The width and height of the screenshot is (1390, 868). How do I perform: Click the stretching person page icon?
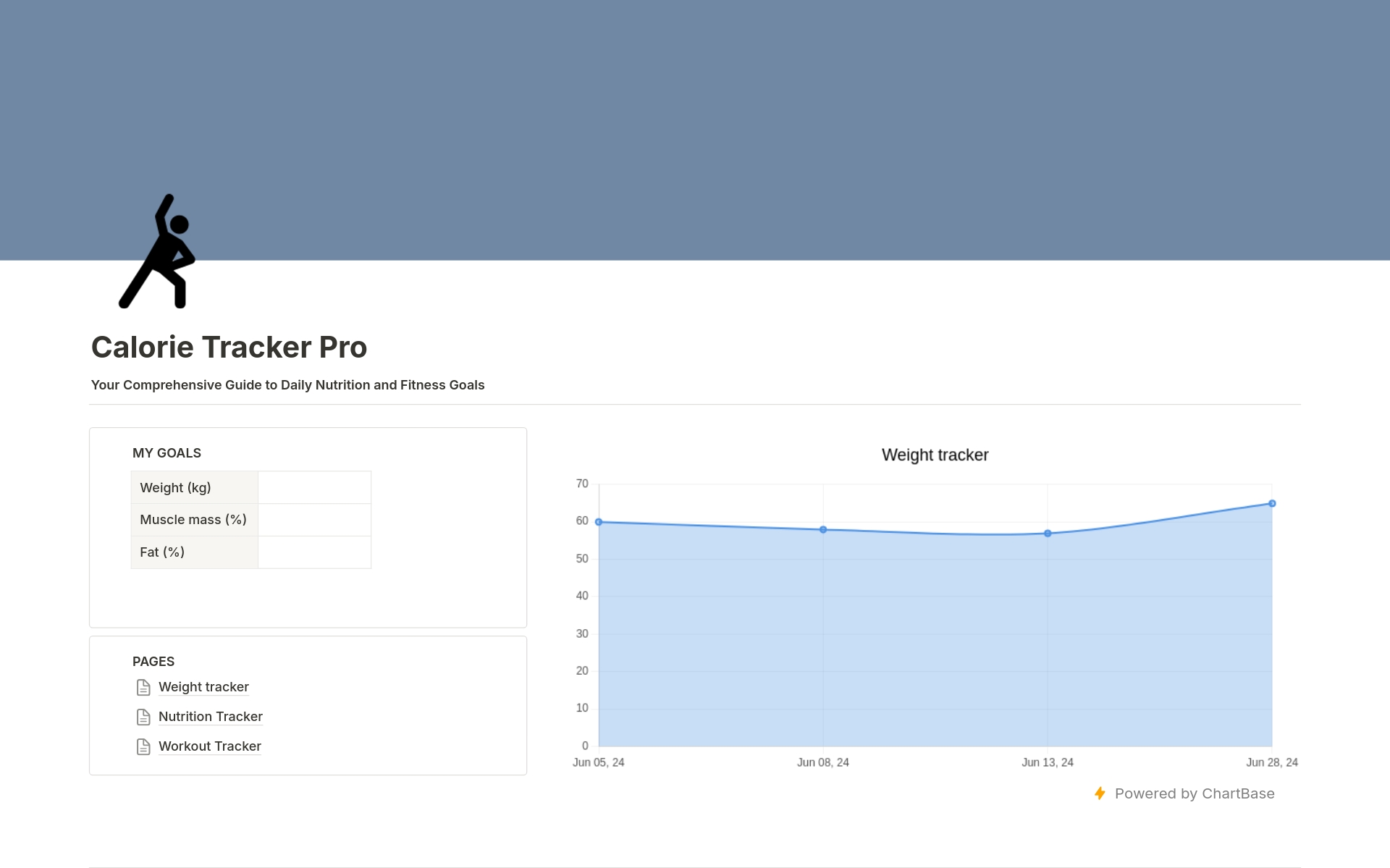point(158,251)
